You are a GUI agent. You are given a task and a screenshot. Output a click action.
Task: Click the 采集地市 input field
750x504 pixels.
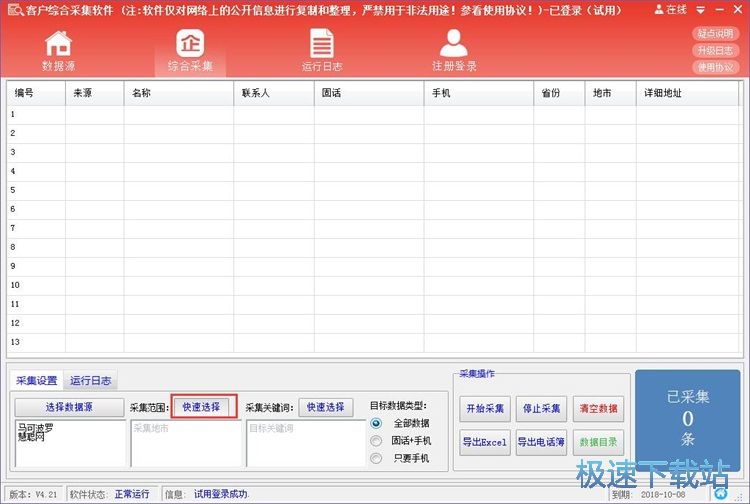186,442
